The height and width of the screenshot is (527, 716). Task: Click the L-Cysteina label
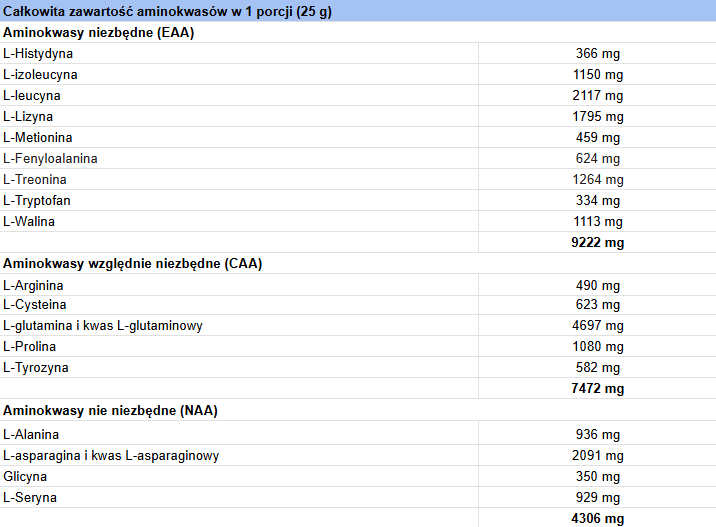(35, 305)
